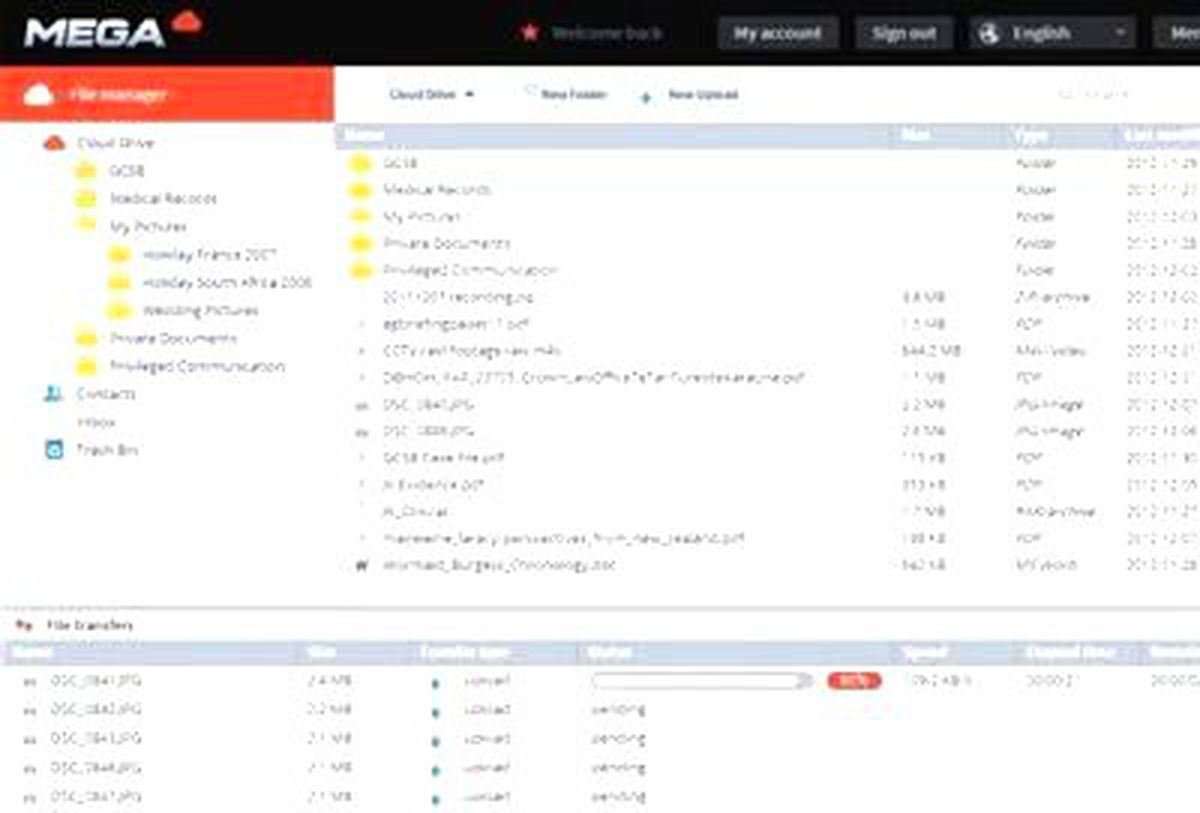Click the plus icon for New Upload
This screenshot has height=813, width=1200.
click(x=646, y=97)
